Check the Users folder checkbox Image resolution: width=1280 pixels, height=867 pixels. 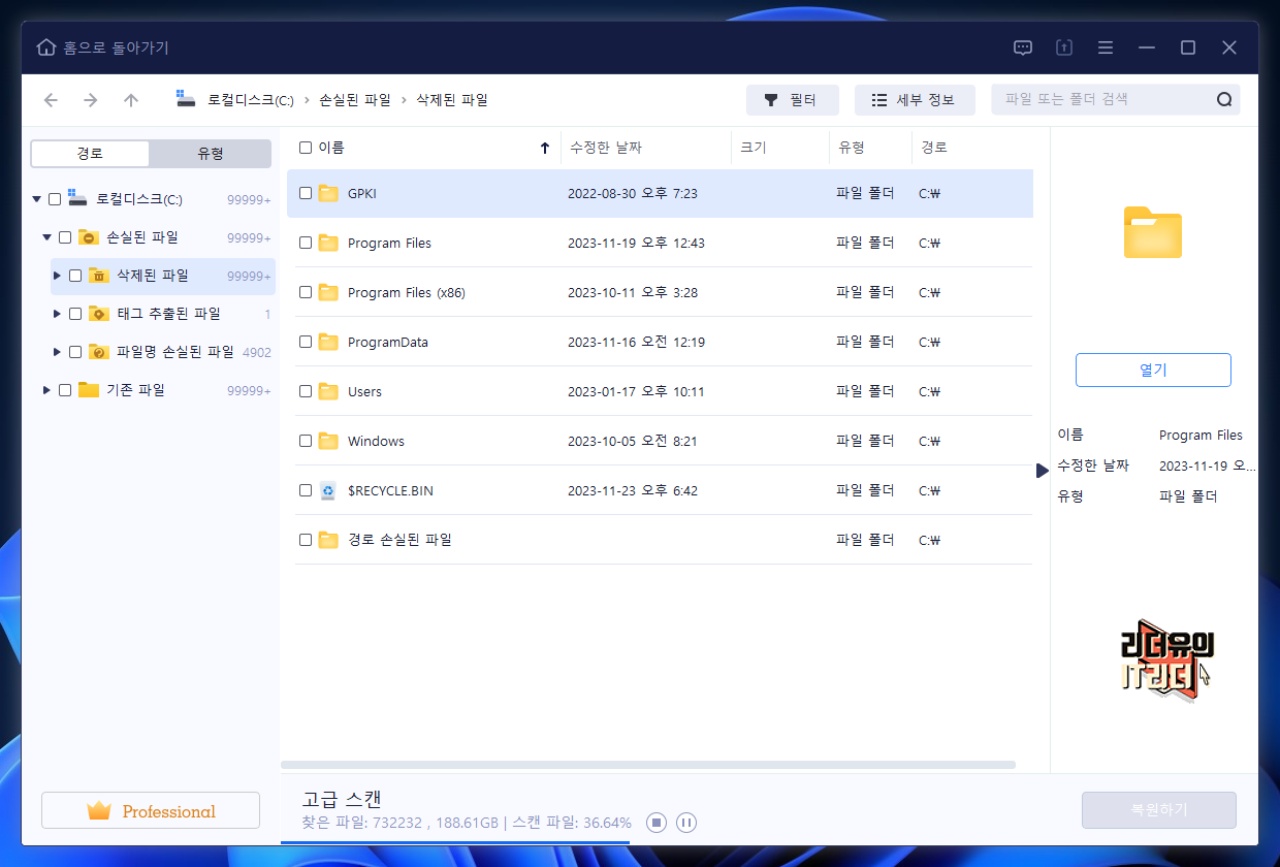tap(306, 392)
